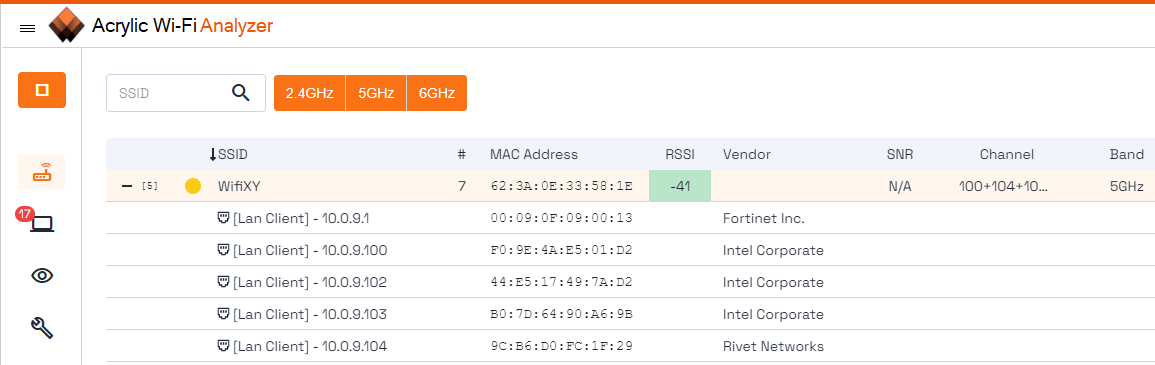Open the access points router view

41,173
